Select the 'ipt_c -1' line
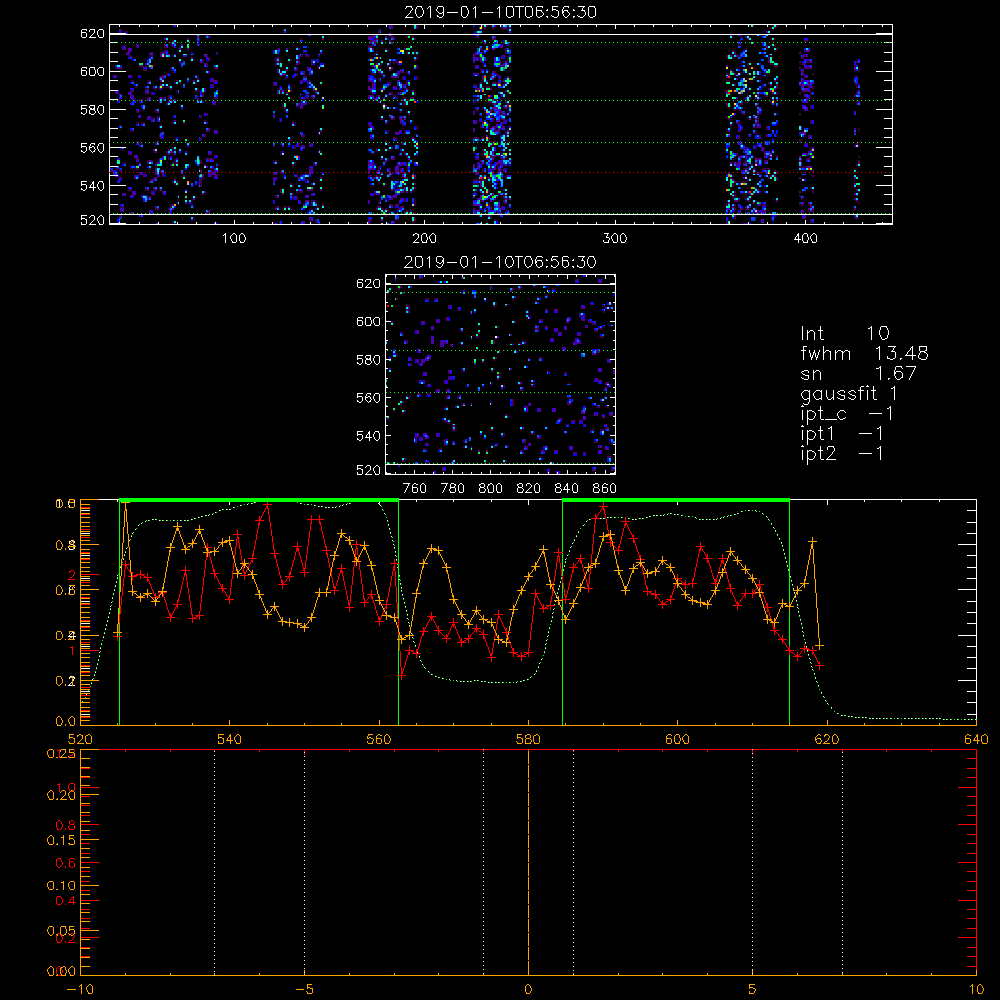 (847, 414)
